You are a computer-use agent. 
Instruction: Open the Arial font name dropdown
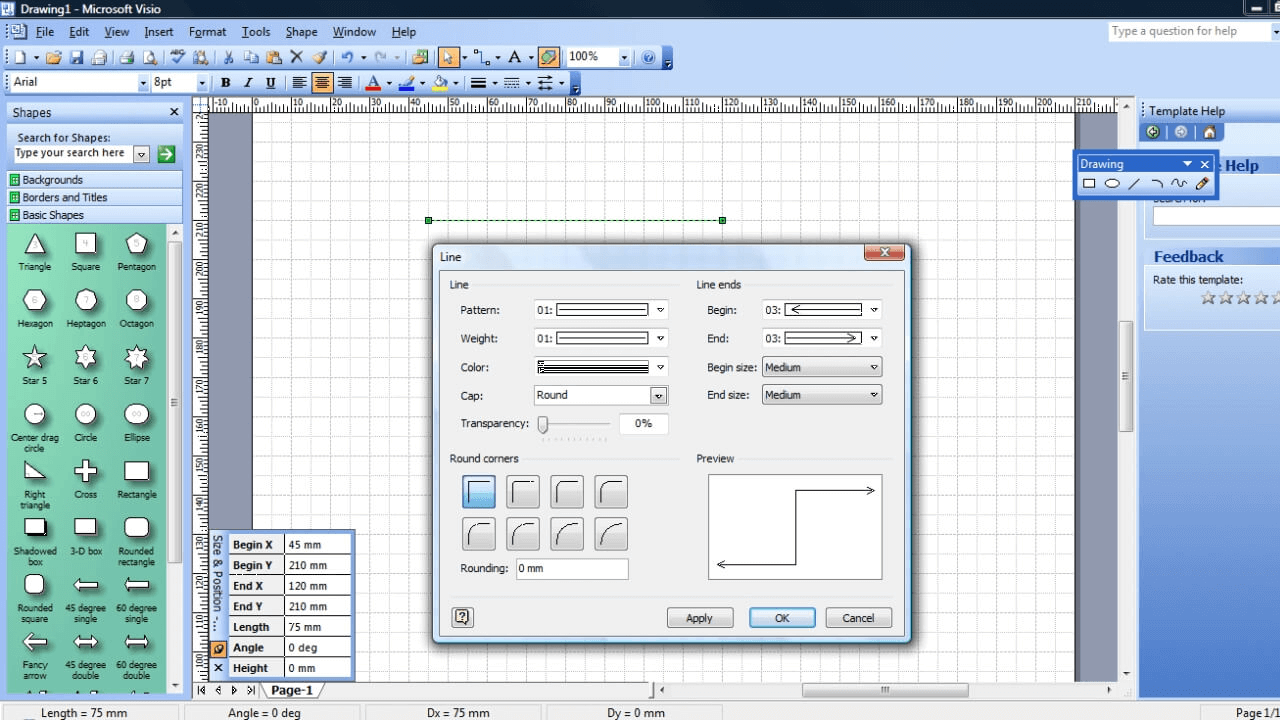142,83
